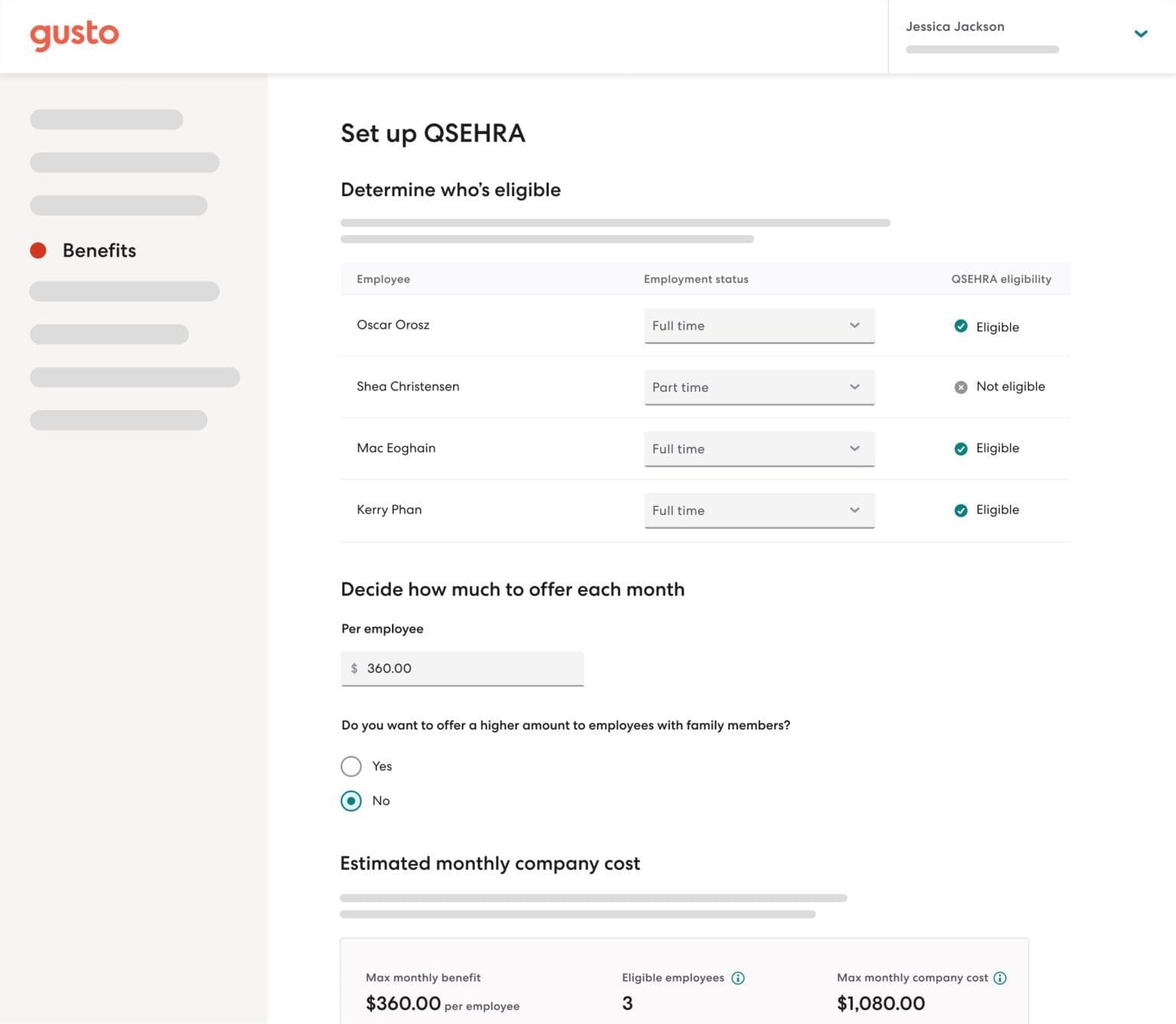Screen dimensions: 1176x1024
Task: Select Benefits in the sidebar
Action: tap(99, 250)
